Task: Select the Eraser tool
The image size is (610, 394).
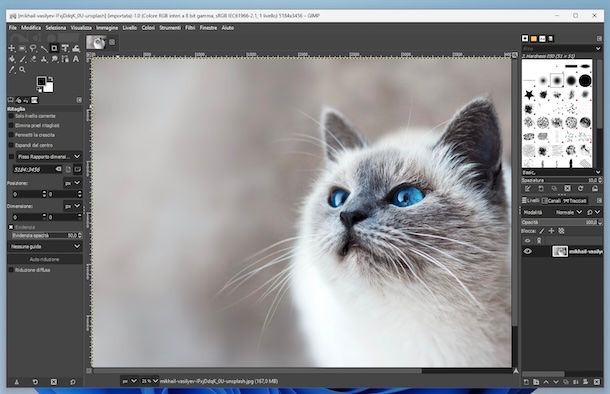Action: click(33, 59)
